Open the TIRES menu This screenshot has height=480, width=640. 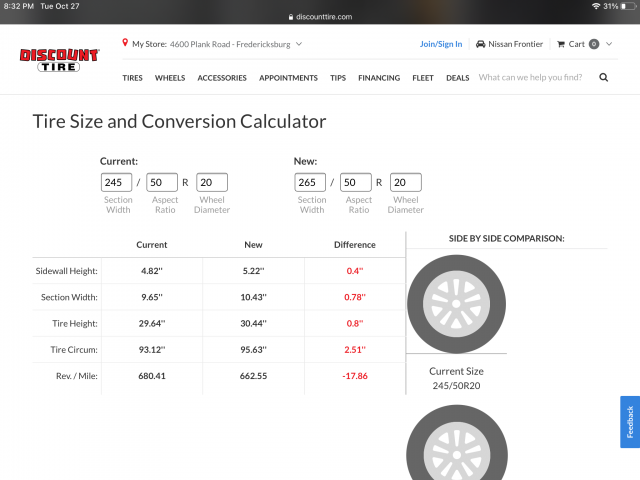pos(132,78)
